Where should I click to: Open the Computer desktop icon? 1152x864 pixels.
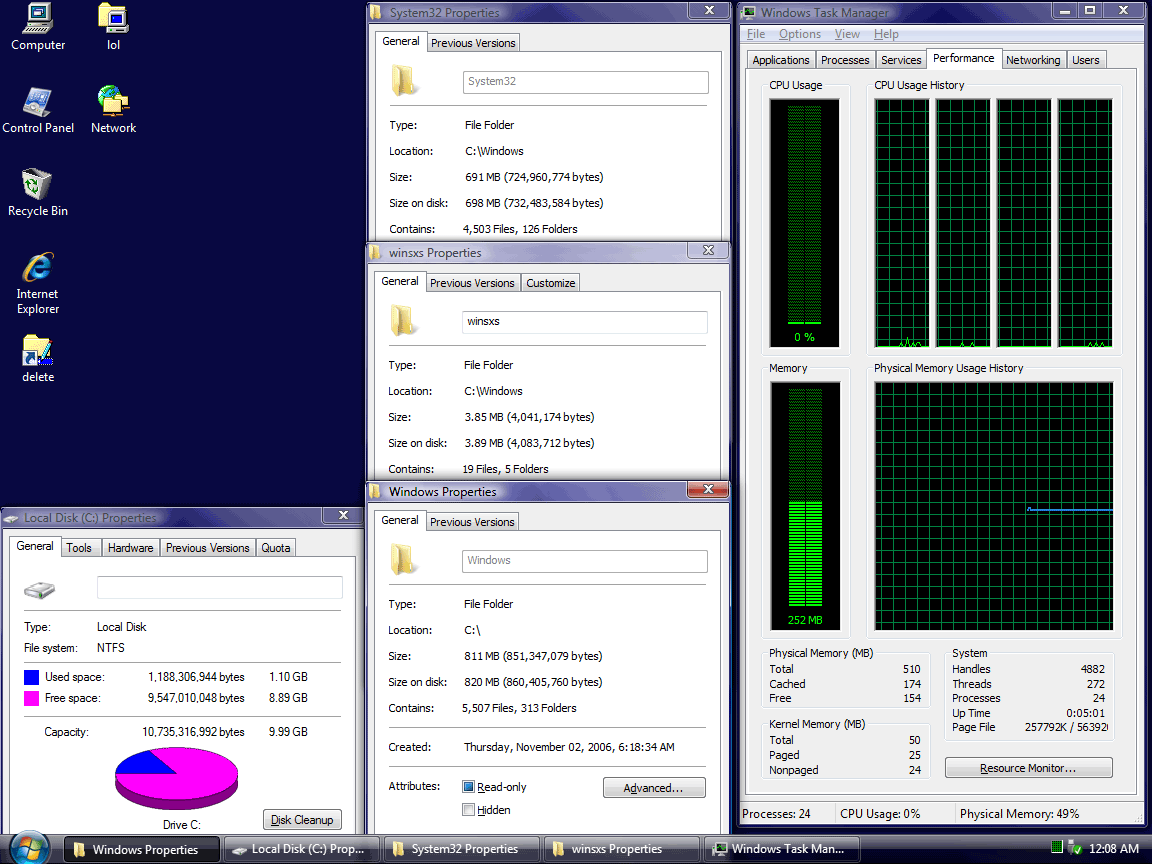pyautogui.click(x=38, y=20)
